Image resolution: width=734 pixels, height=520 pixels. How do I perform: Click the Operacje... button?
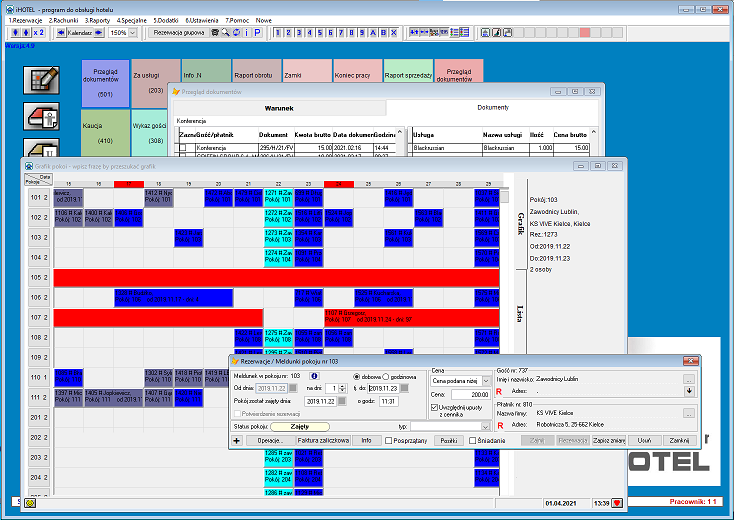[x=270, y=440]
